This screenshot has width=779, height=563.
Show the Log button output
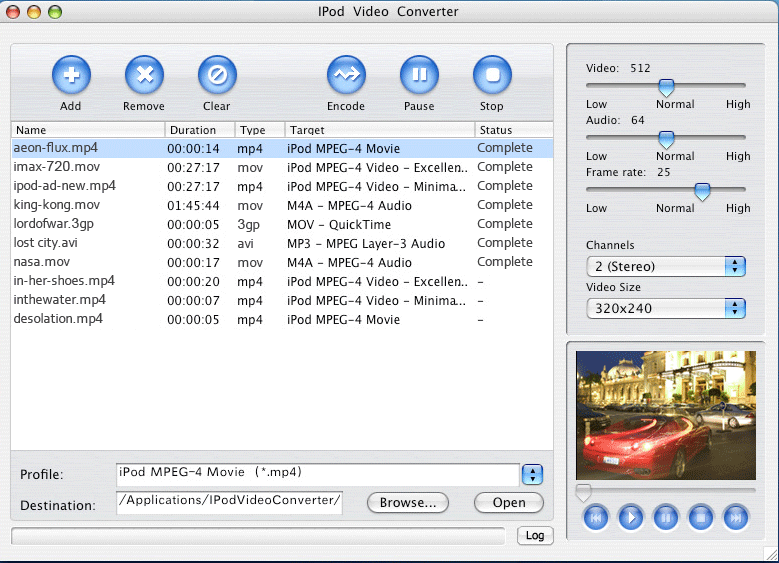point(535,536)
